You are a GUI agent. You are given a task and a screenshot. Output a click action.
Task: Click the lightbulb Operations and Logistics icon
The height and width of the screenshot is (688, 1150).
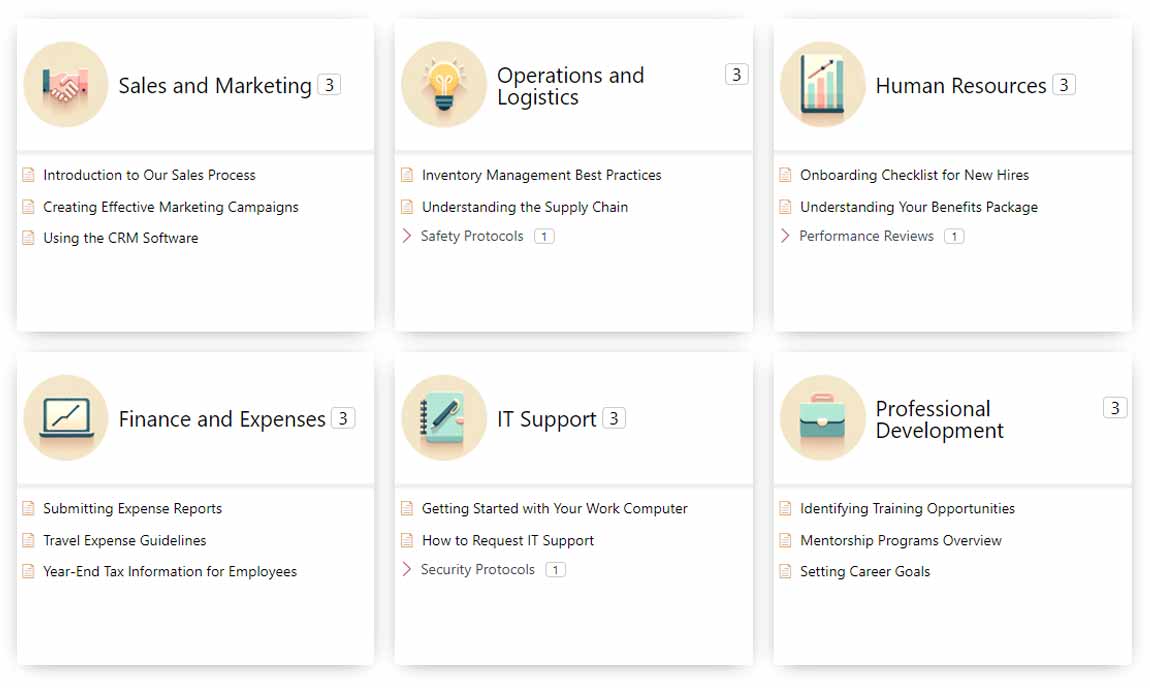point(443,85)
